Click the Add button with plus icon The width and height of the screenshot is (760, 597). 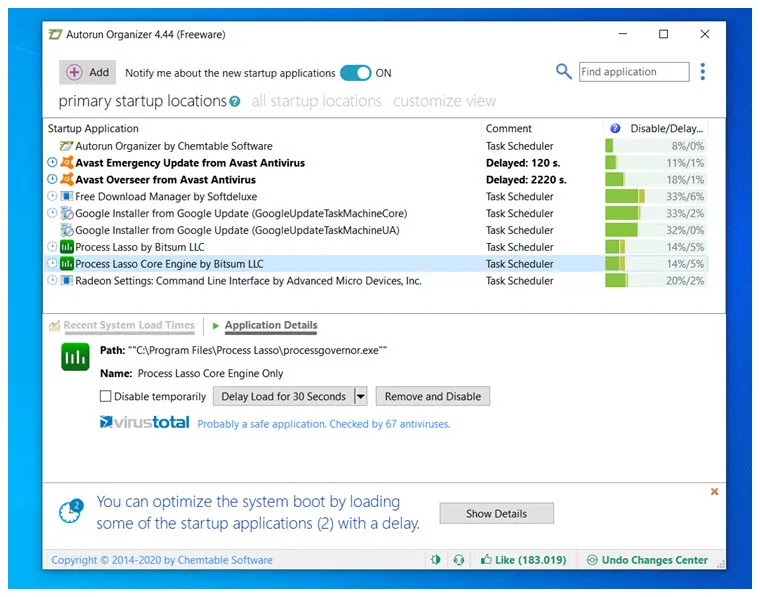tap(87, 72)
